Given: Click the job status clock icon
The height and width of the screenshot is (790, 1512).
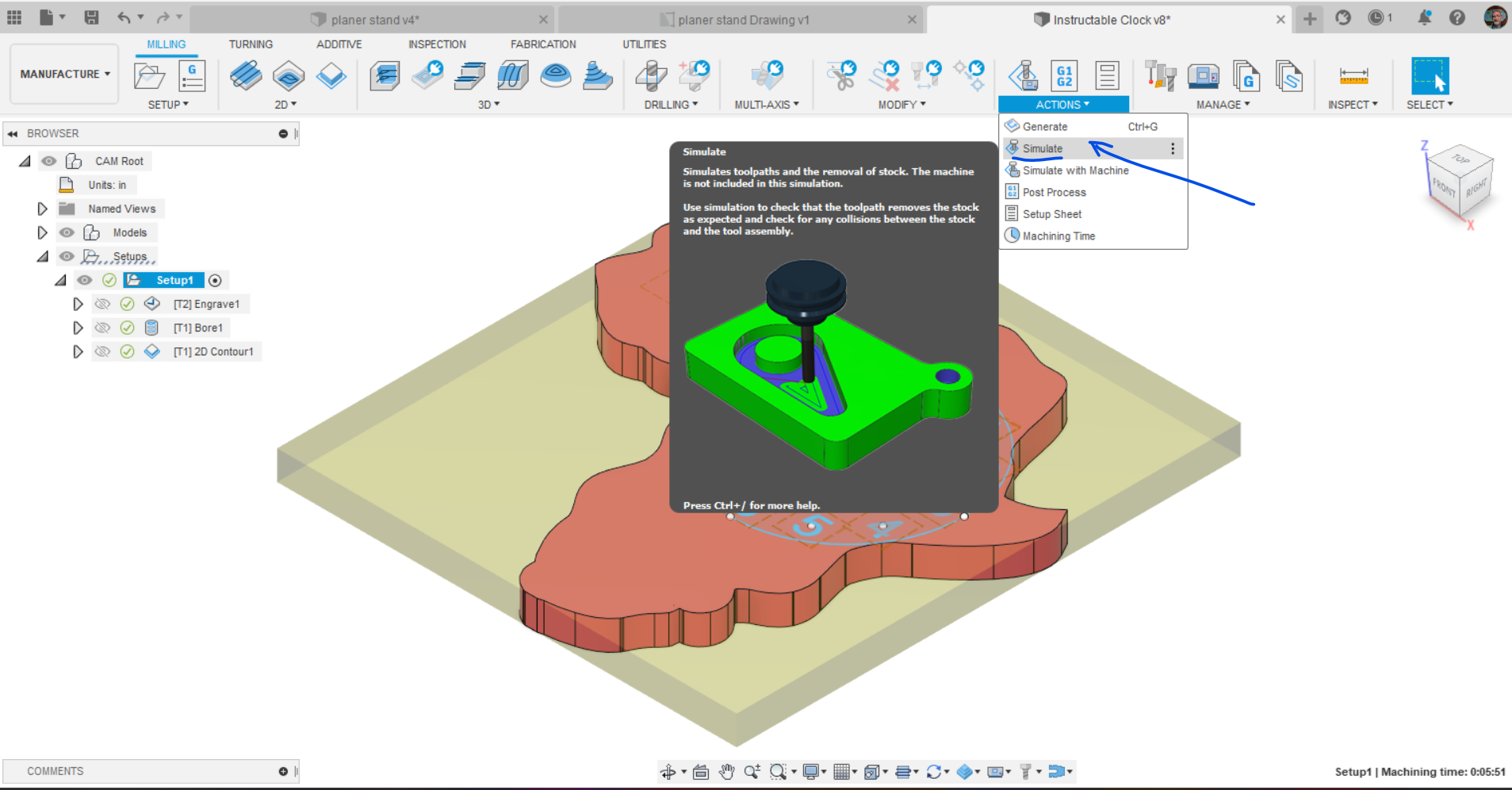Looking at the screenshot, I should coord(1376,17).
